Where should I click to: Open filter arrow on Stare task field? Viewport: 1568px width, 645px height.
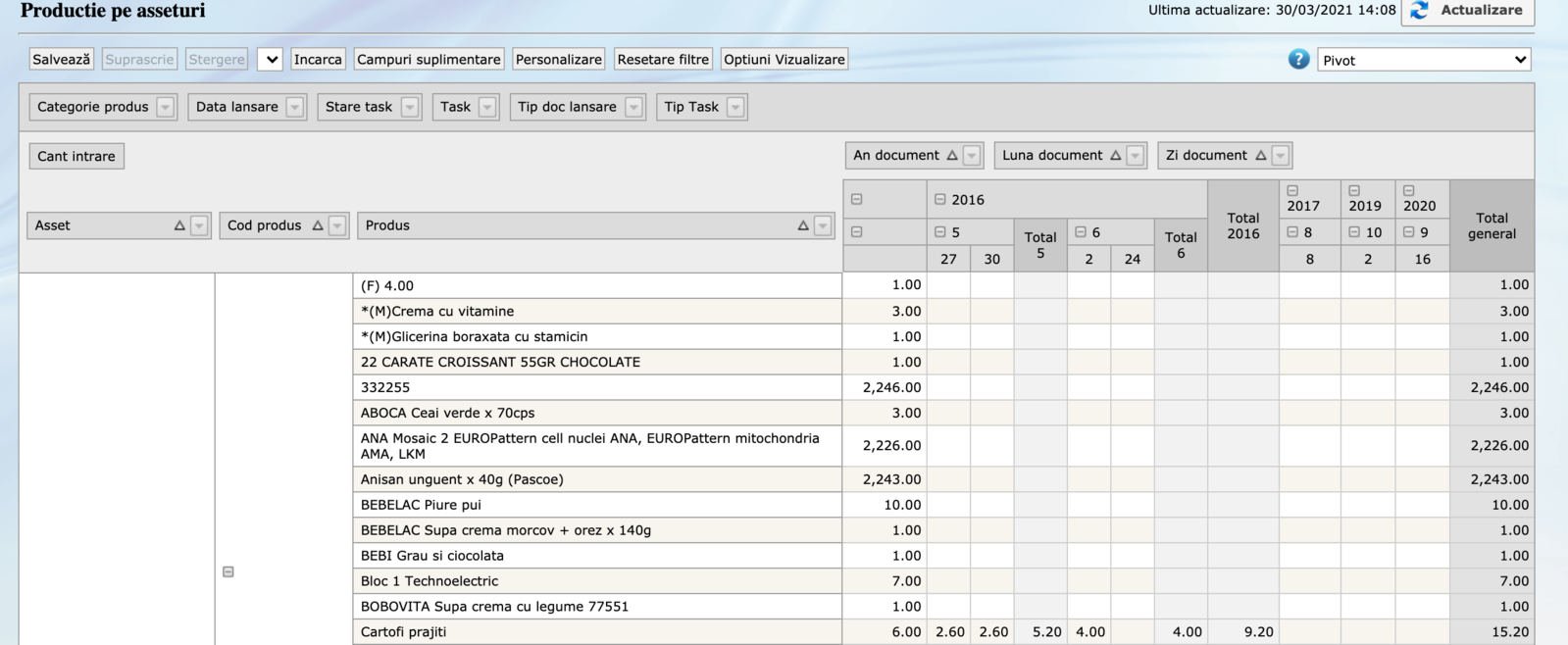(410, 107)
